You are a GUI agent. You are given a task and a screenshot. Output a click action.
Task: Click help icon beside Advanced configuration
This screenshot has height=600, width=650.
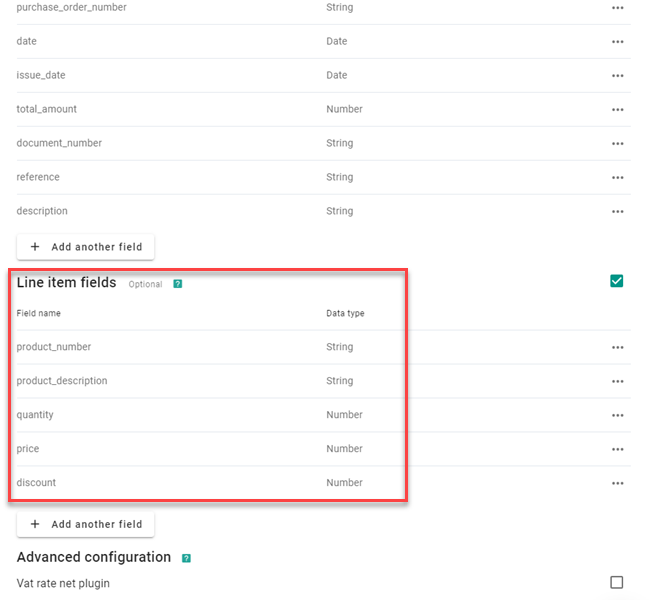point(186,558)
